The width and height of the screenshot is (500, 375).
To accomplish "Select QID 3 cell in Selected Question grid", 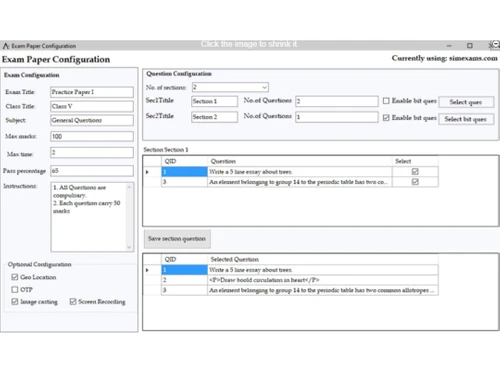I will pos(185,290).
